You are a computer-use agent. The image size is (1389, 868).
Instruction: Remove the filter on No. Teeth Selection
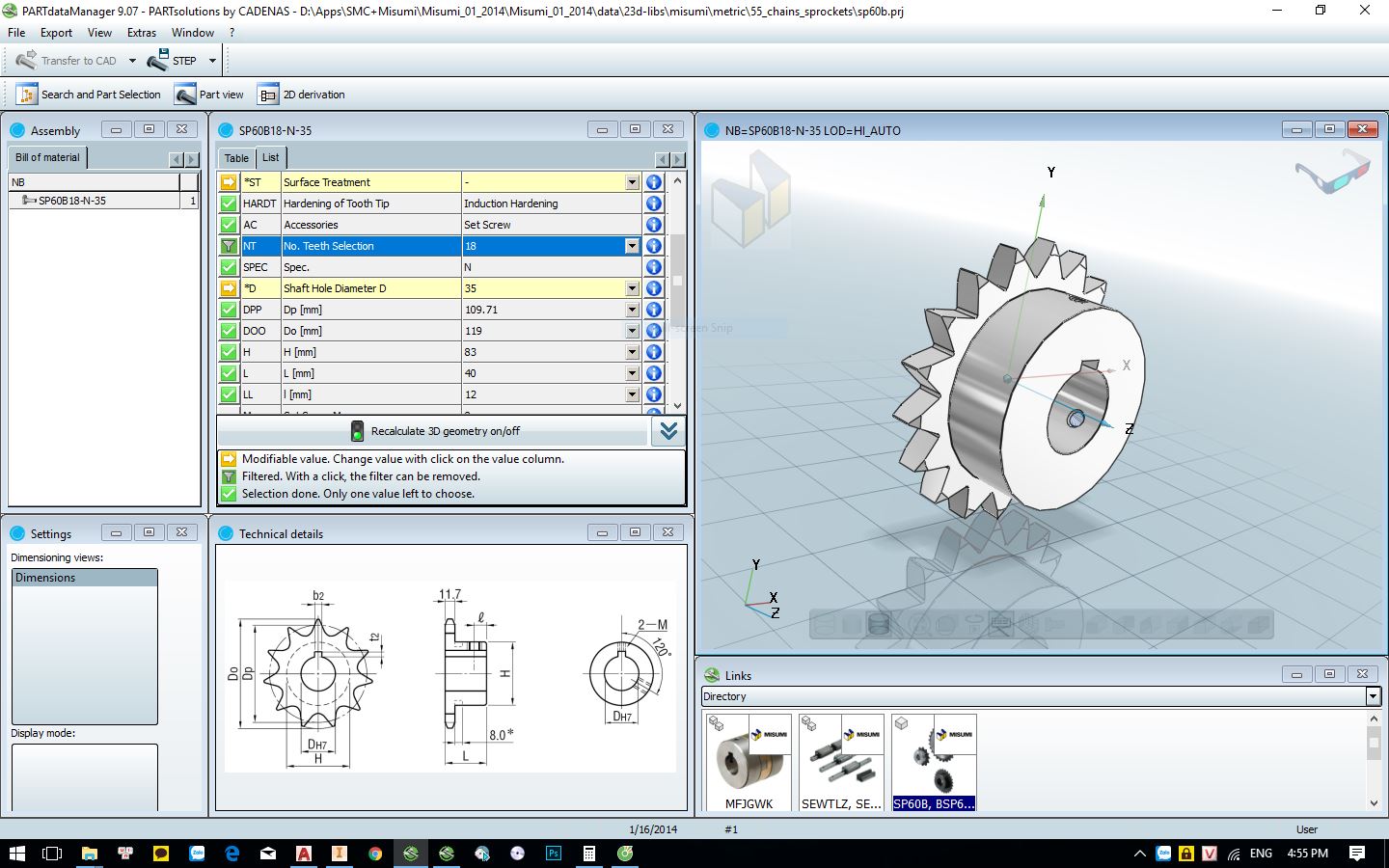tap(229, 246)
